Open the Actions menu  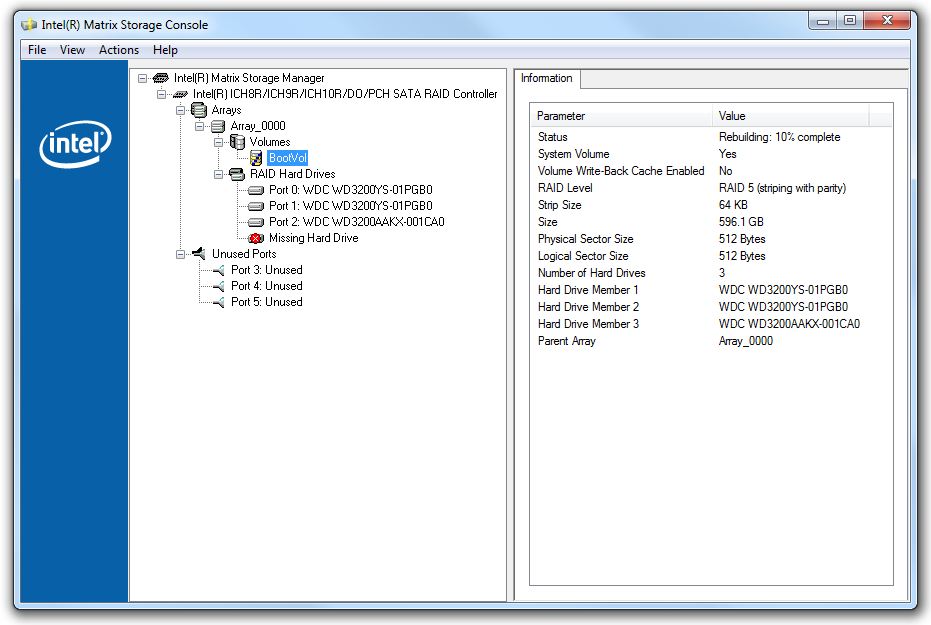(x=119, y=50)
